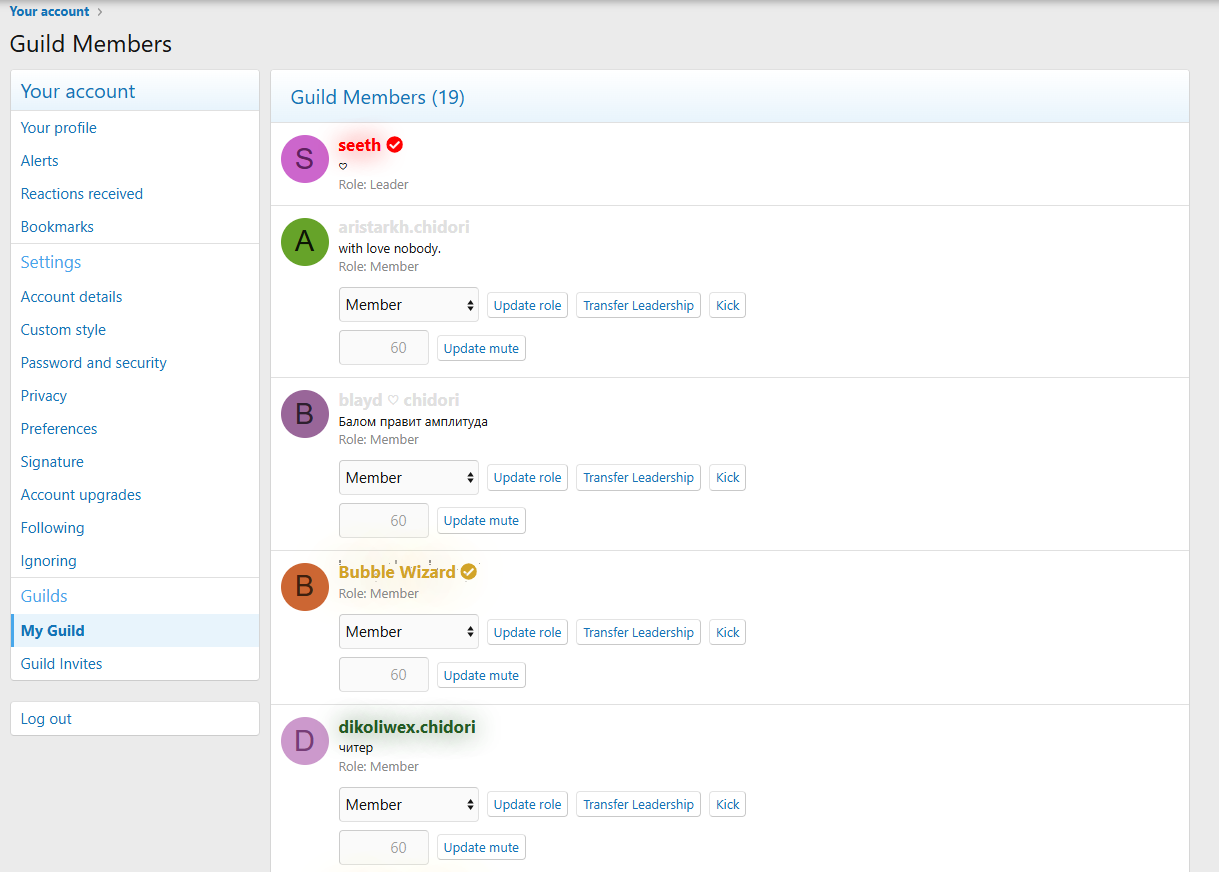The height and width of the screenshot is (872, 1219).
Task: Open Privacy settings
Action: [x=135, y=396]
